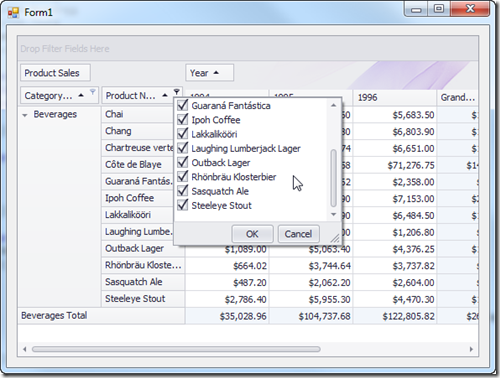
Task: Click horizontal scrollbar right arrow
Action: tap(471, 349)
